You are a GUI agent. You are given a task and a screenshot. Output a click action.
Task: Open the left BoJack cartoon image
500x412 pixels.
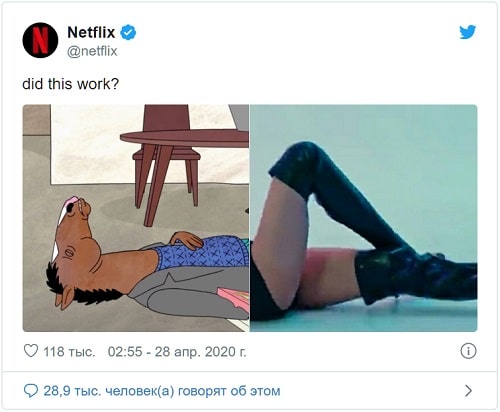coord(136,218)
